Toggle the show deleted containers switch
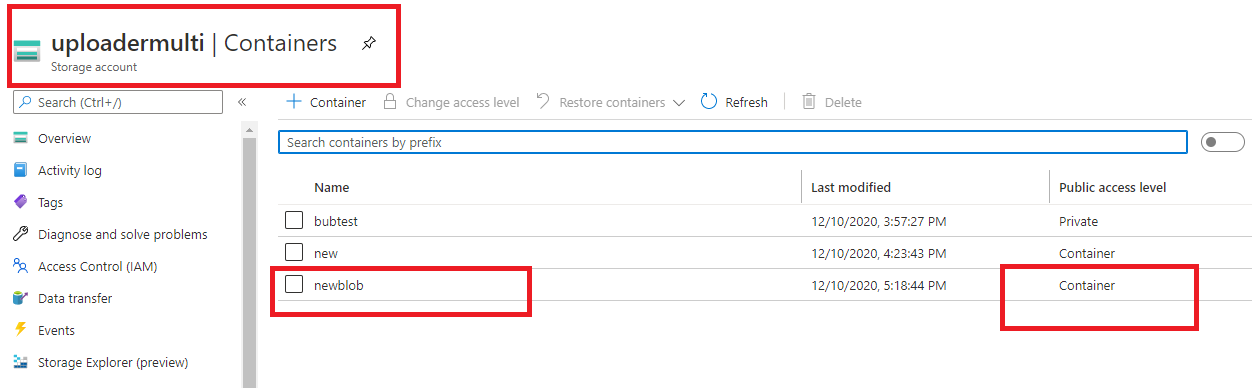 click(x=1222, y=142)
